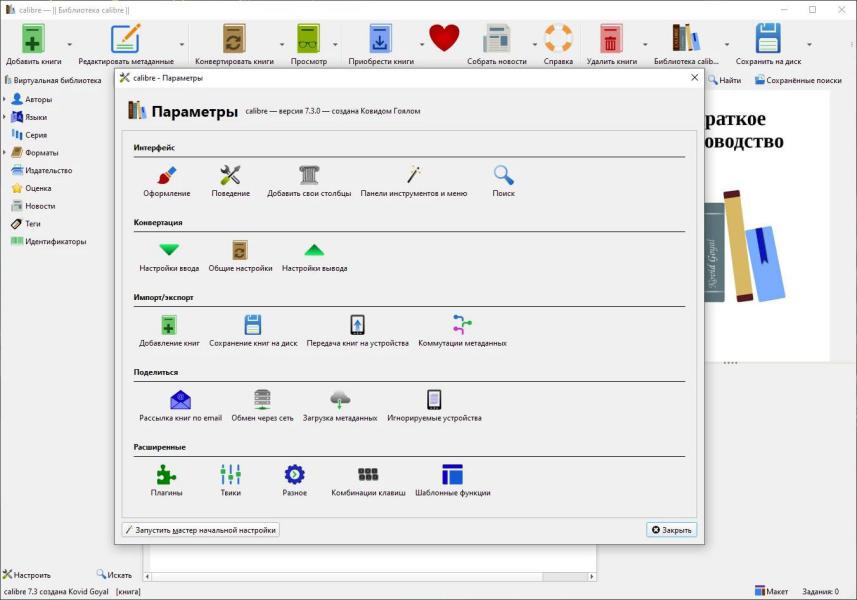Open dropdown arrow next to Библиотека calibre
Viewport: 857px width, 600px height.
coord(726,44)
